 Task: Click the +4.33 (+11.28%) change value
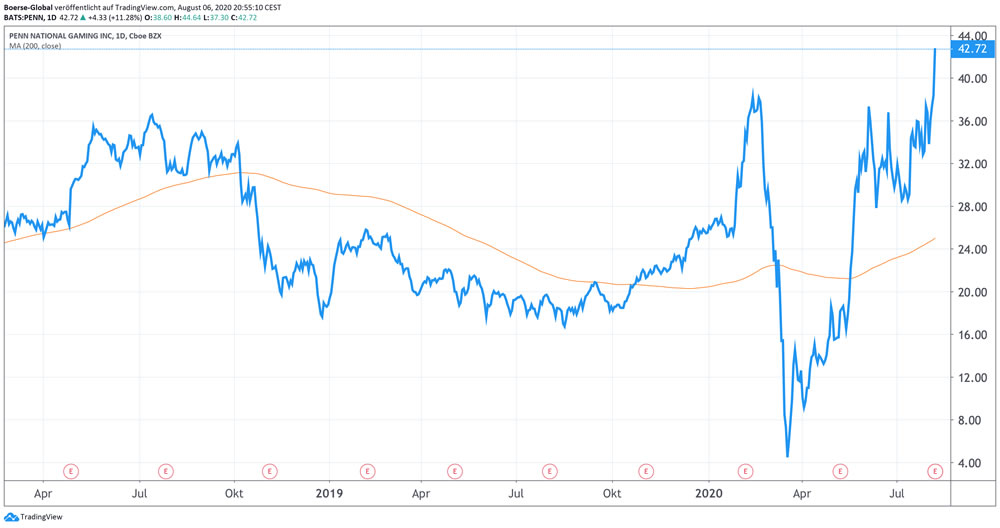click(x=115, y=18)
